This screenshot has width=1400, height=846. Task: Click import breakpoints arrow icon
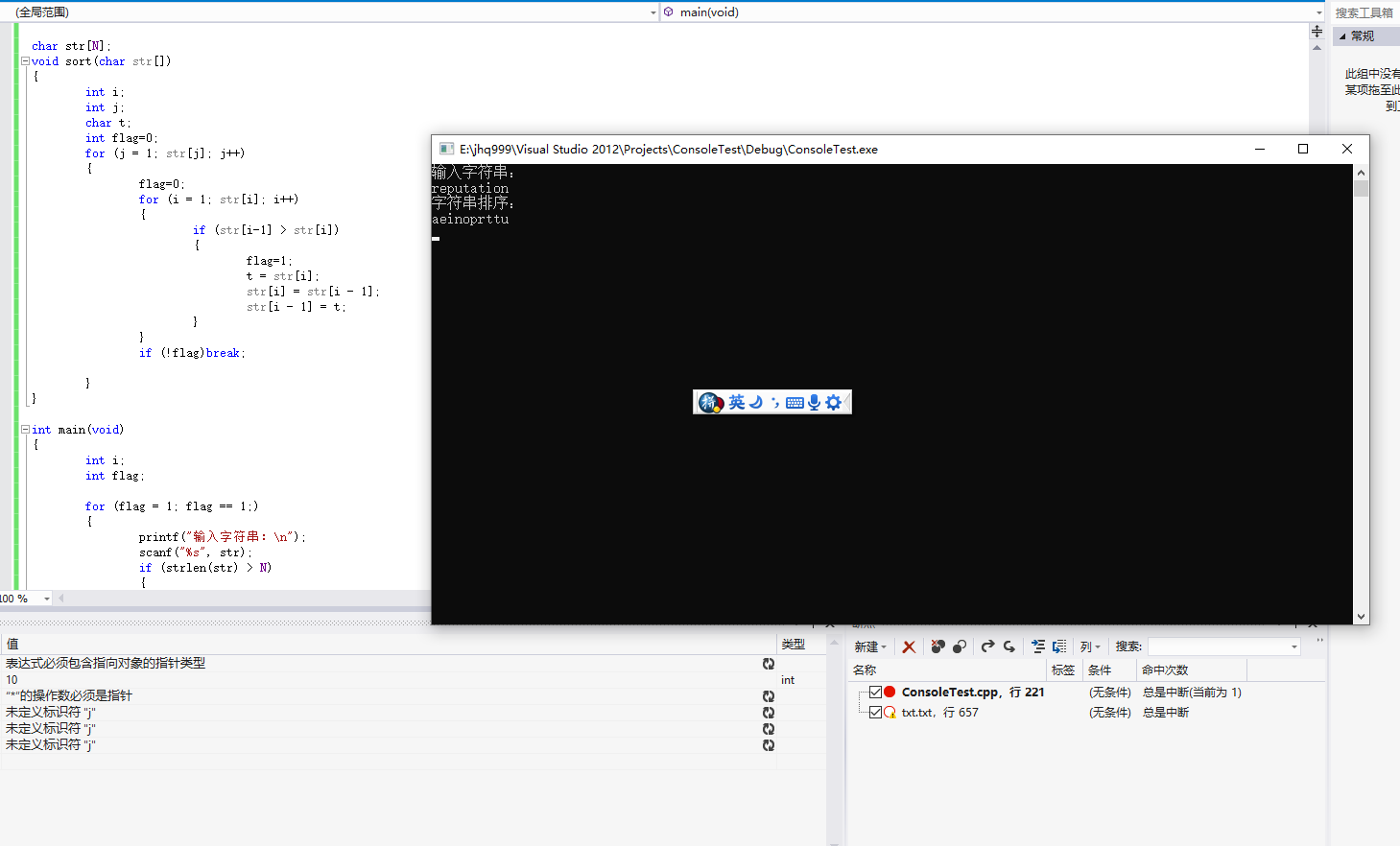1009,646
